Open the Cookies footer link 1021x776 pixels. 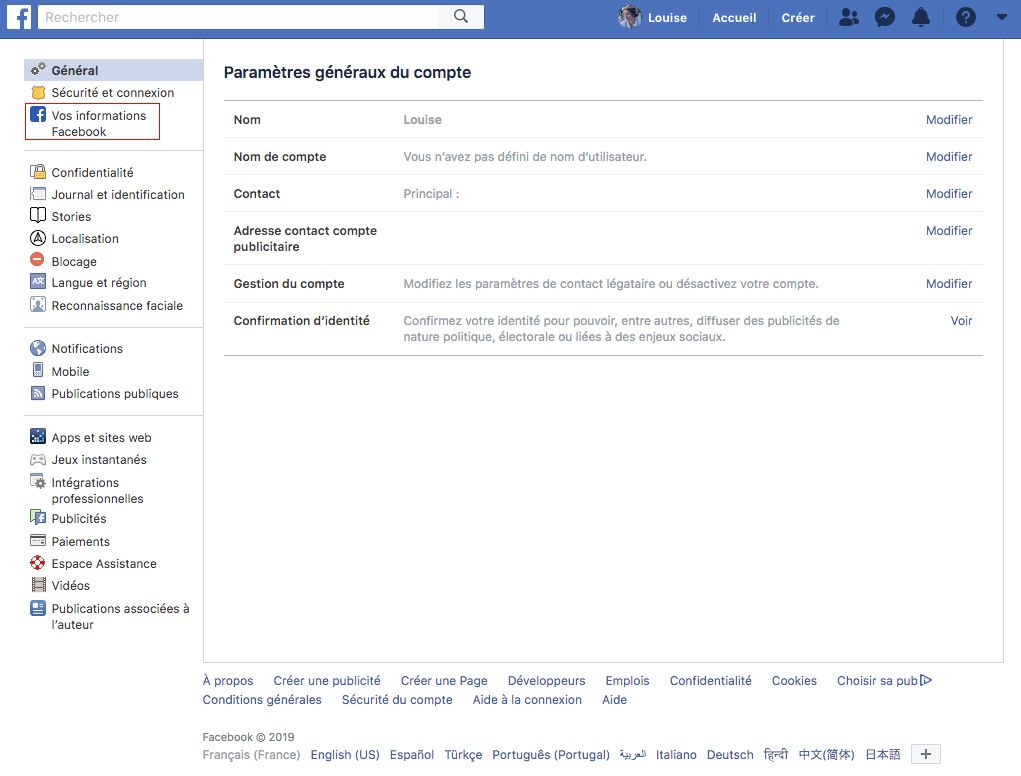click(x=793, y=680)
